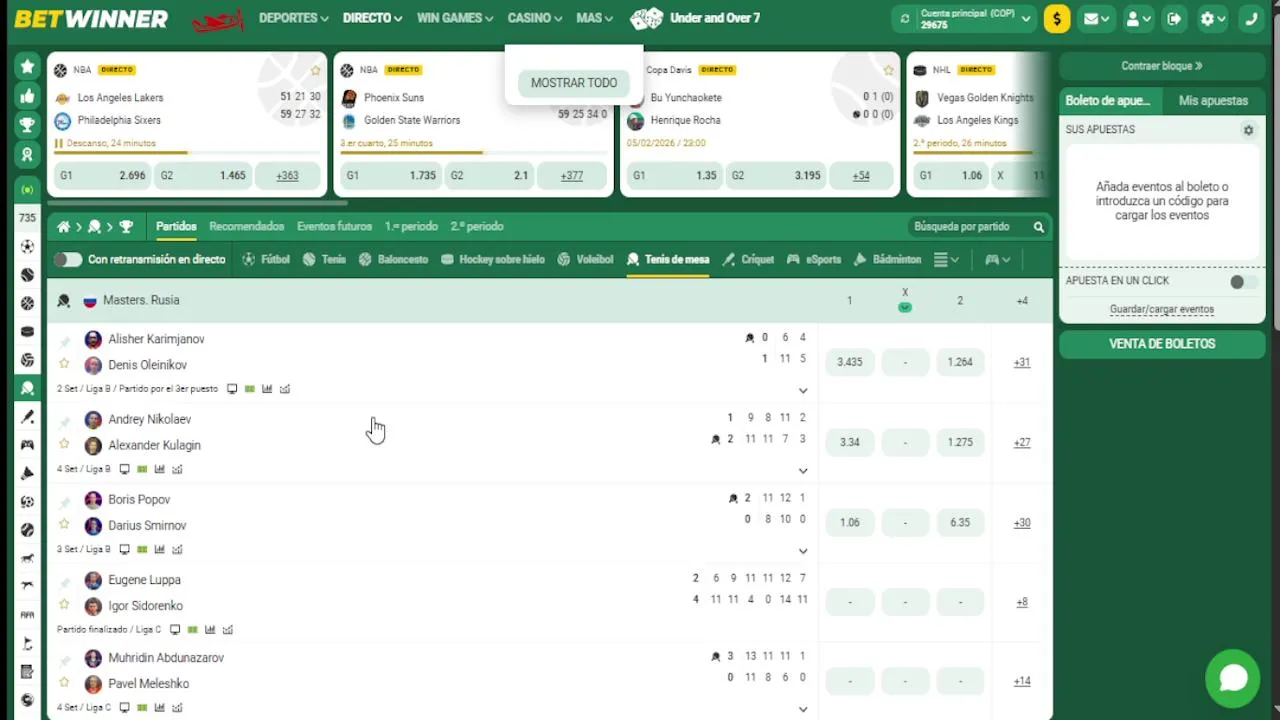
Task: Click the Venta de boletos button
Action: point(1162,344)
